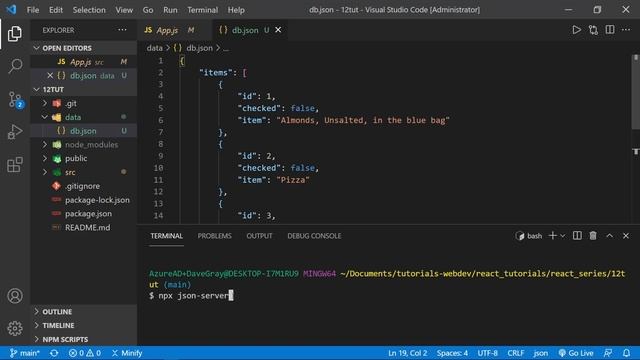Image resolution: width=640 pixels, height=360 pixels.
Task: Open the Selection menu
Action: [89, 10]
